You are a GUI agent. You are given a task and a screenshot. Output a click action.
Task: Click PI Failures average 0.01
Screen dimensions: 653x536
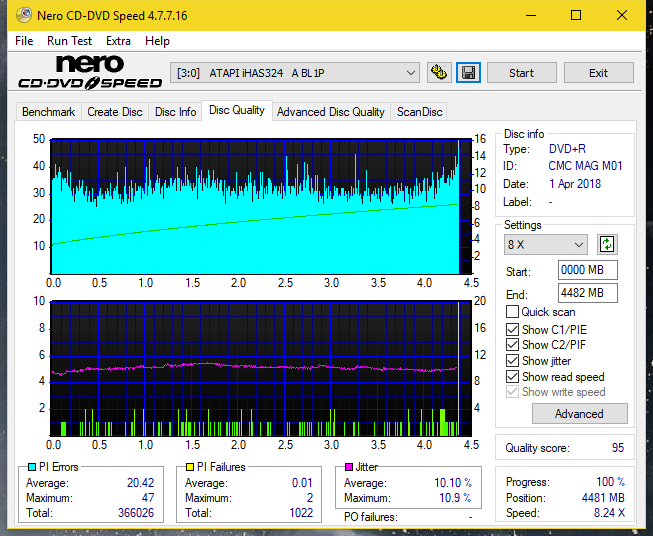[x=302, y=483]
